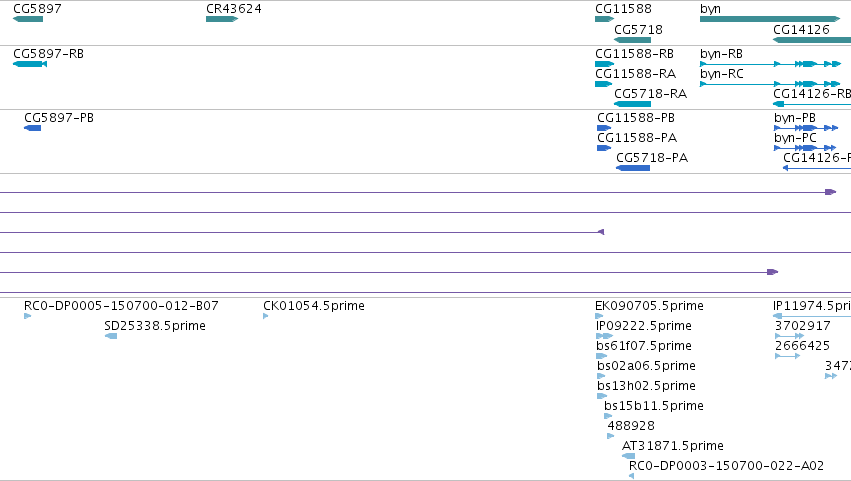
Task: Select EST EK090705.5prime
Action: coord(599,316)
